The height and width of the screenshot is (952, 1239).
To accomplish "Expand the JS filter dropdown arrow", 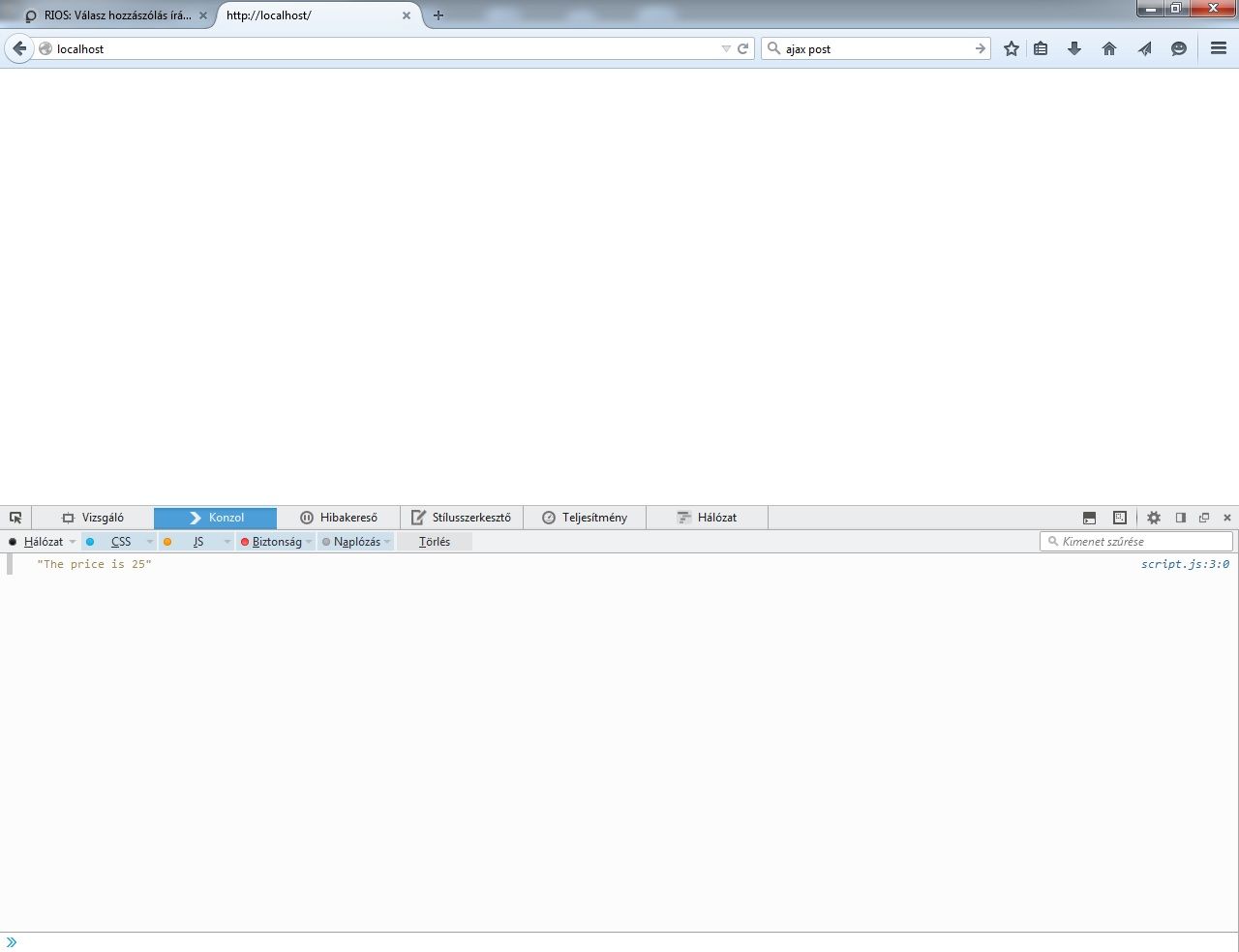I will click(227, 542).
